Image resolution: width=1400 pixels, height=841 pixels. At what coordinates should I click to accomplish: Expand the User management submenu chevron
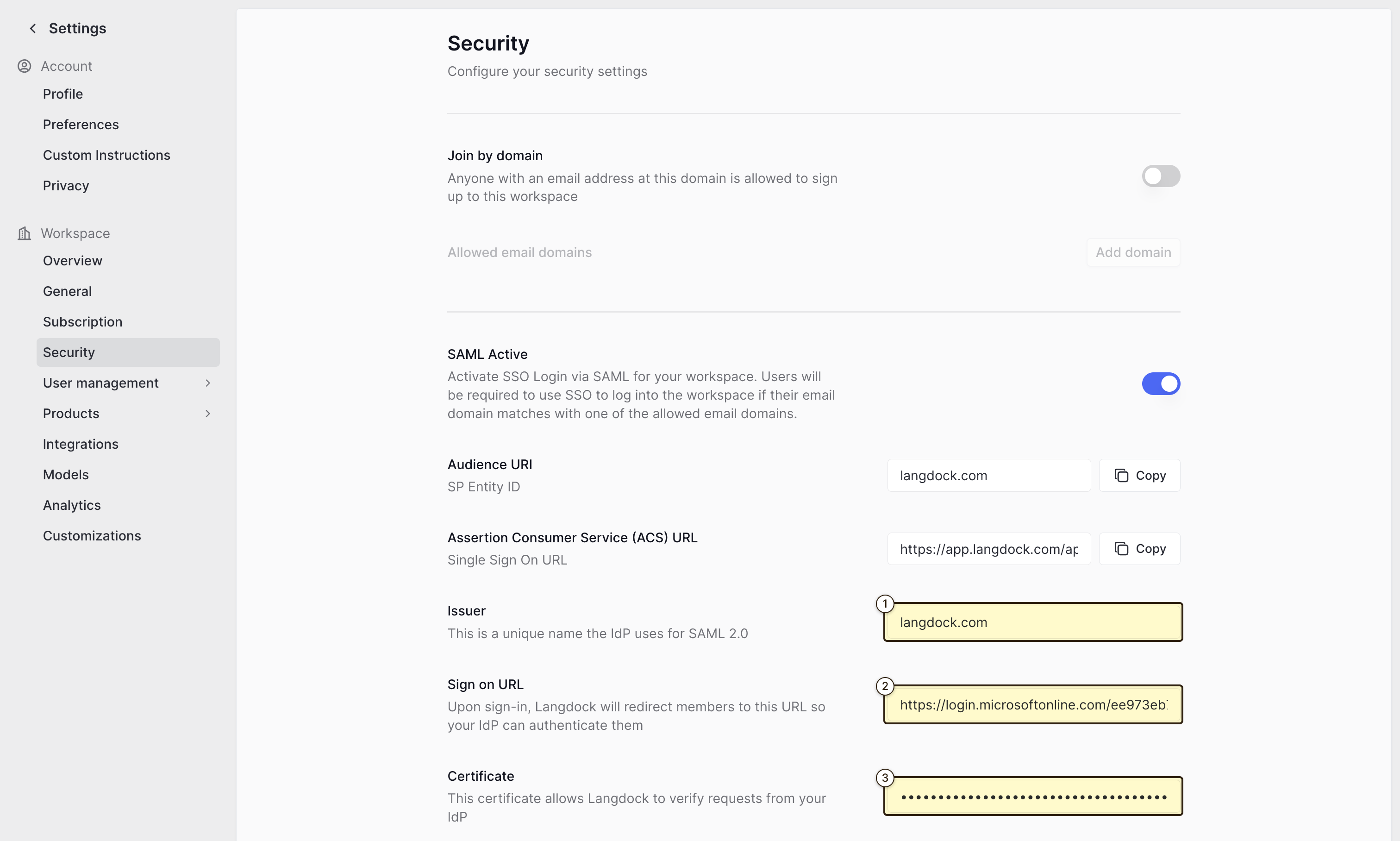coord(208,383)
